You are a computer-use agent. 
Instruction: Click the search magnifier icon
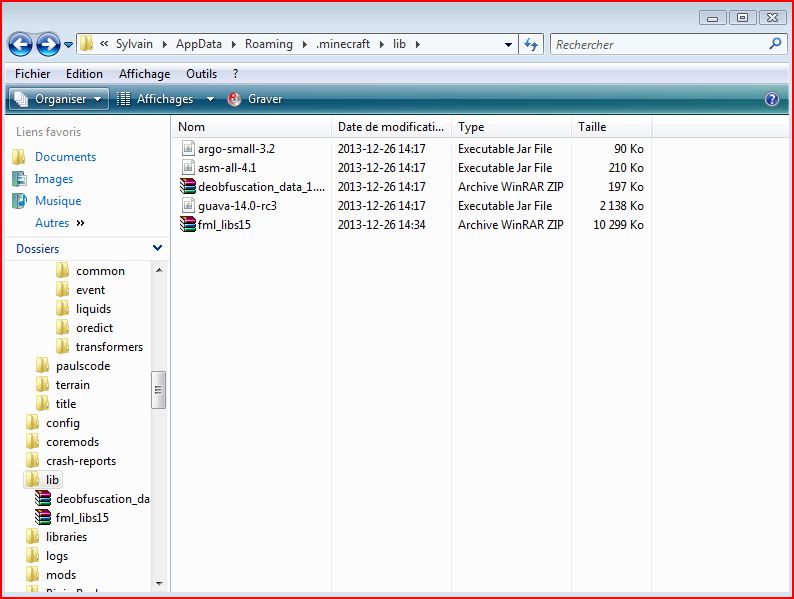click(x=775, y=44)
